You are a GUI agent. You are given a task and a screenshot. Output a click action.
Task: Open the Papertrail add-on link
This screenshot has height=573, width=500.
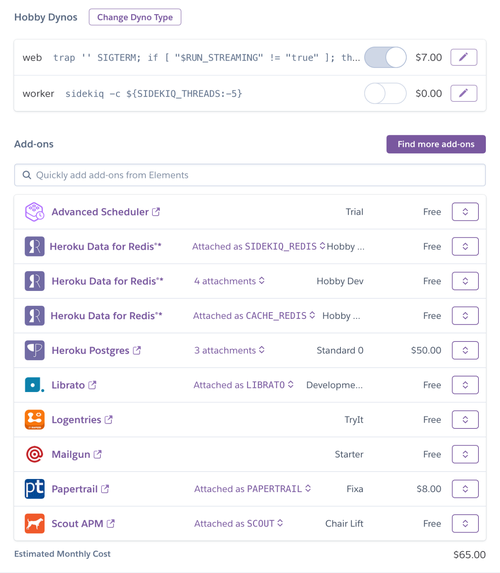coord(75,489)
